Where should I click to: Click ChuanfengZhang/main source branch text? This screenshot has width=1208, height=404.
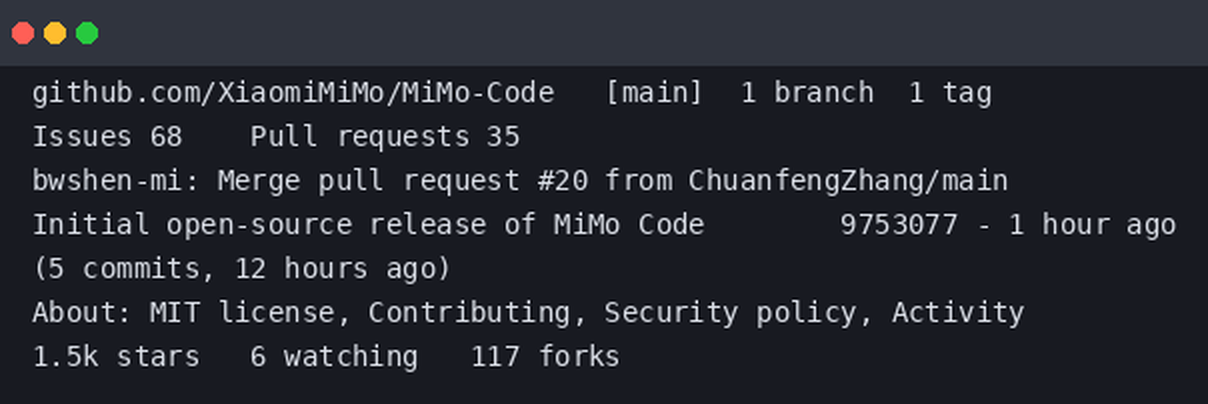tap(847, 181)
